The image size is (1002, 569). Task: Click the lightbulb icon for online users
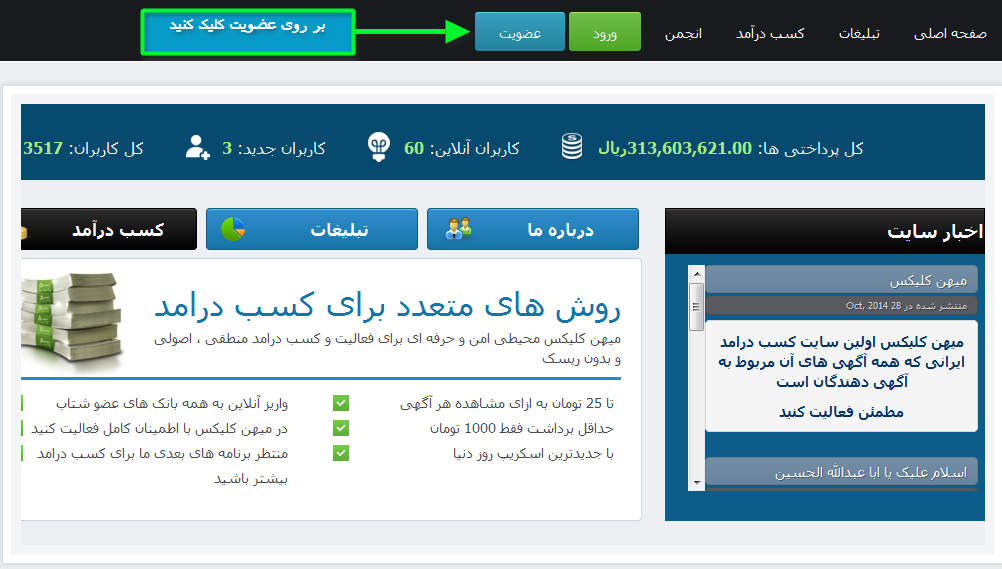tap(378, 147)
